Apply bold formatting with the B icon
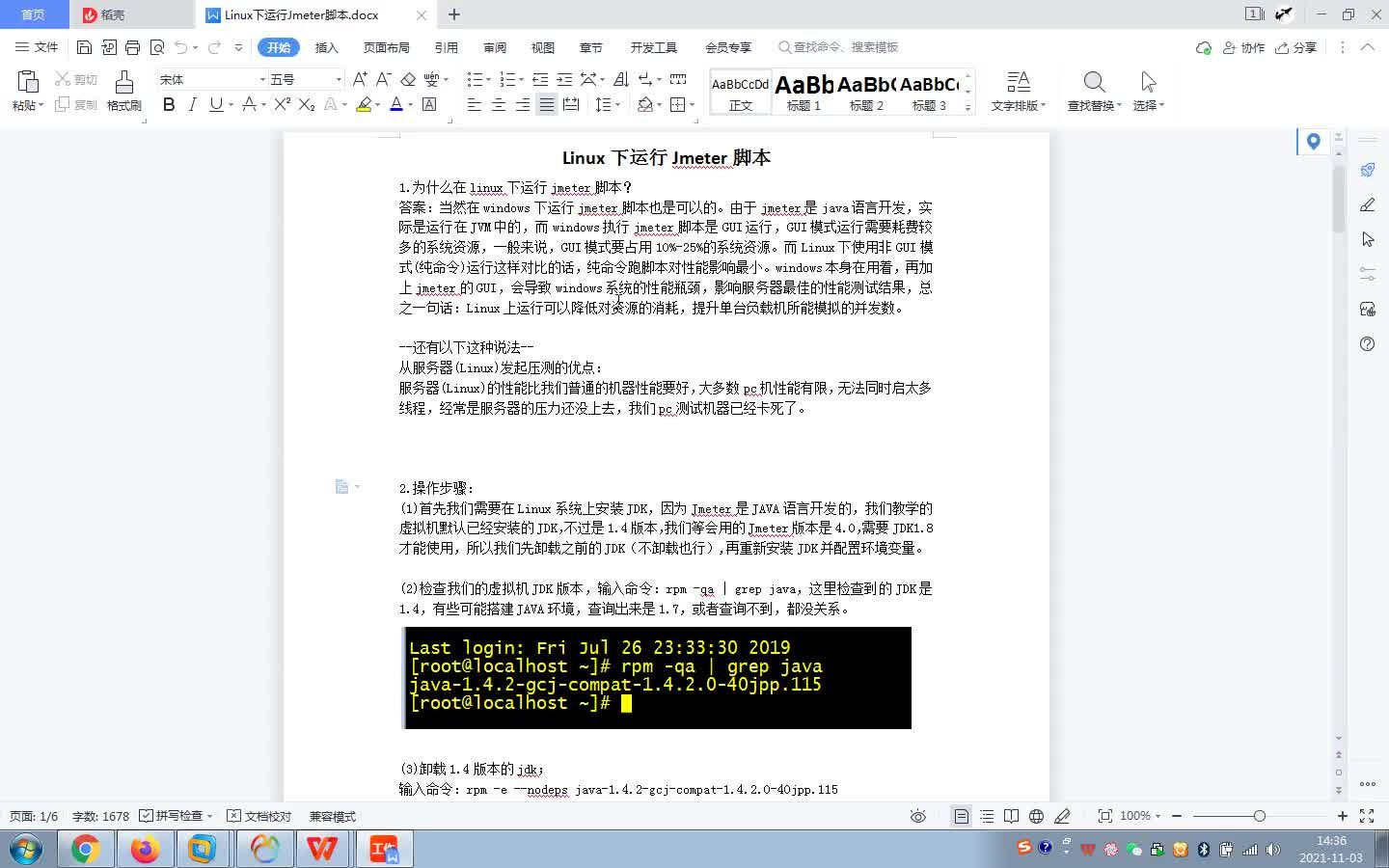The height and width of the screenshot is (868, 1389). pos(169,104)
